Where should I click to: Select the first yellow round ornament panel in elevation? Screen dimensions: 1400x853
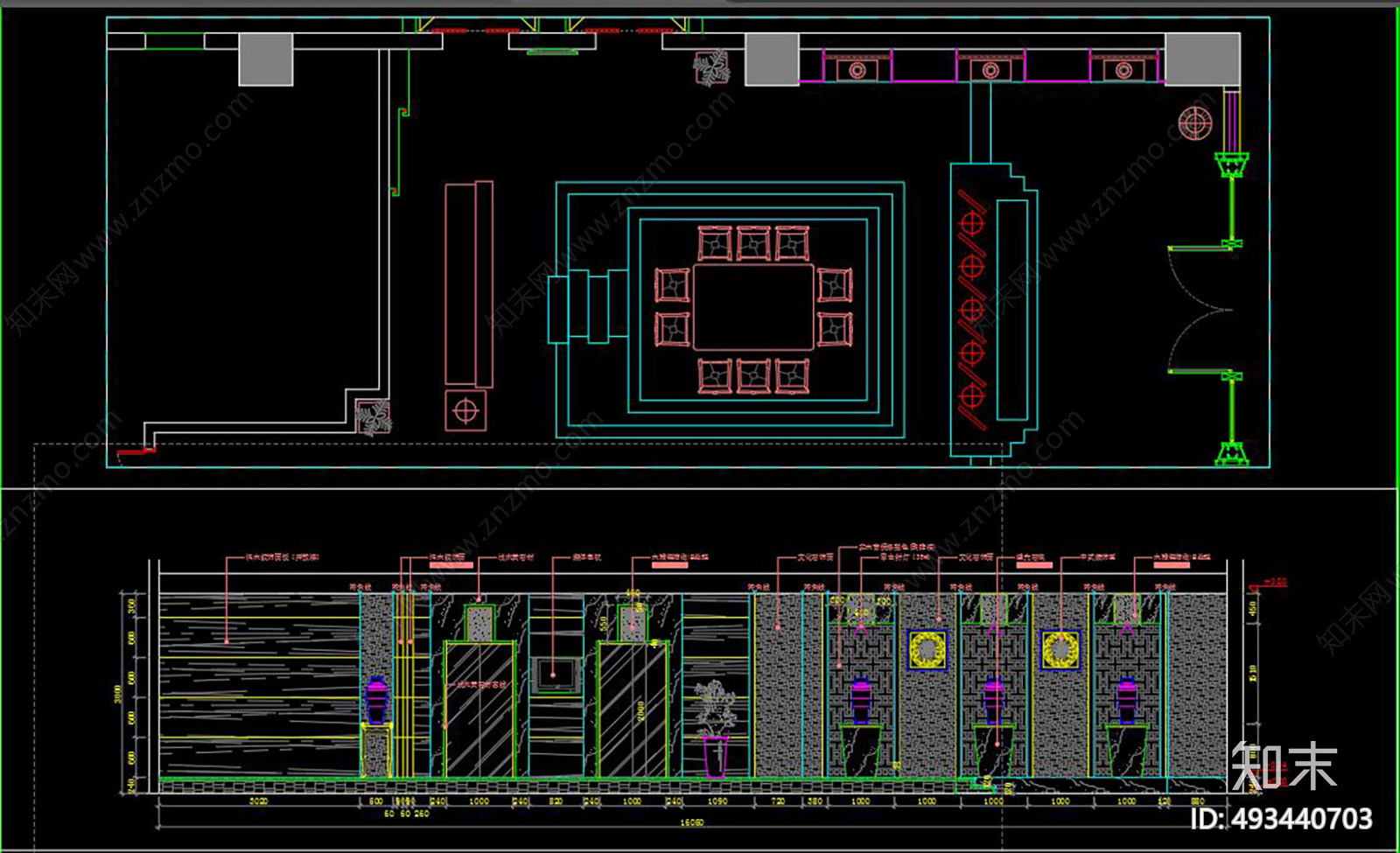click(927, 649)
